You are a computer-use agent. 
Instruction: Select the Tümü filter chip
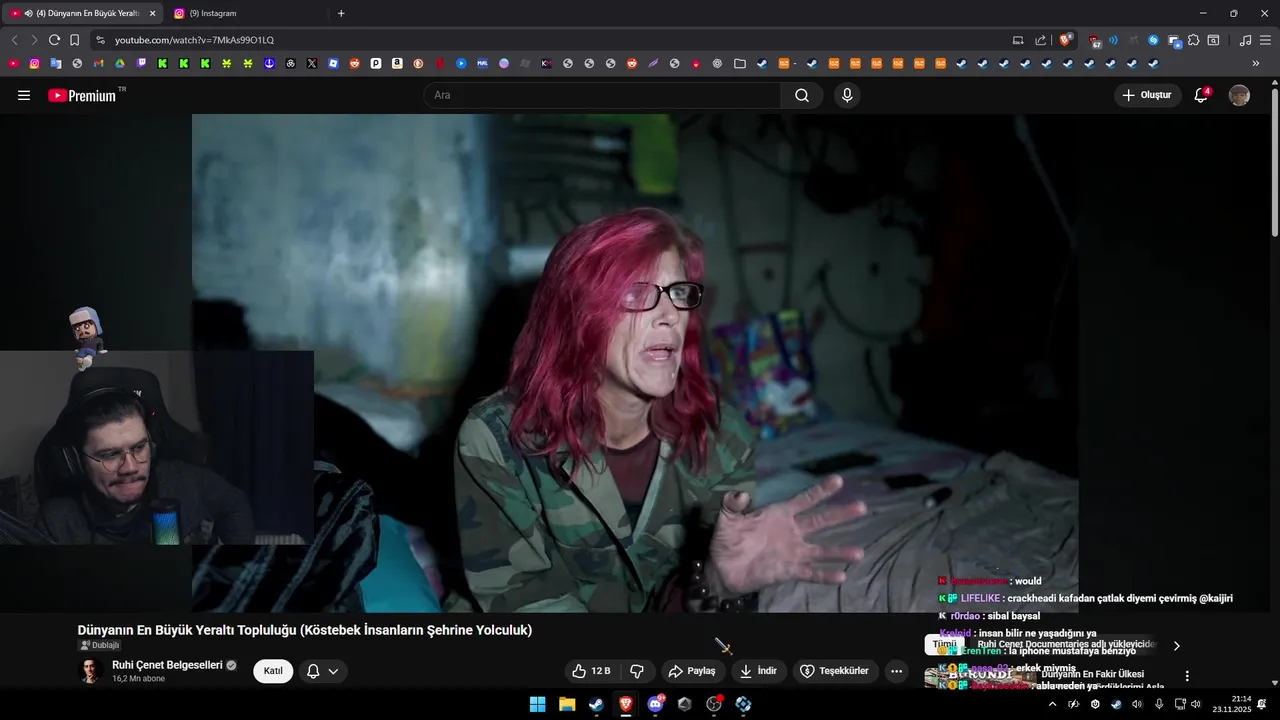click(945, 645)
